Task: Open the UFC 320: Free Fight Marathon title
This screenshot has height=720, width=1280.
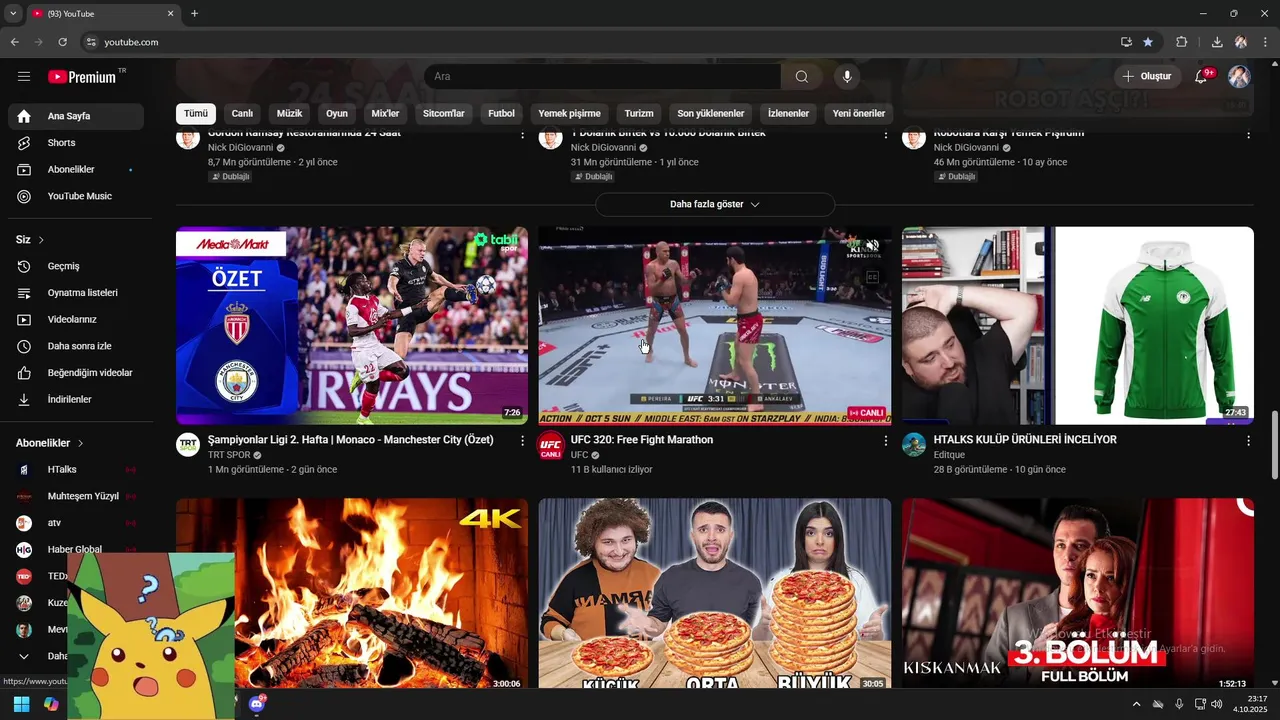Action: (642, 440)
